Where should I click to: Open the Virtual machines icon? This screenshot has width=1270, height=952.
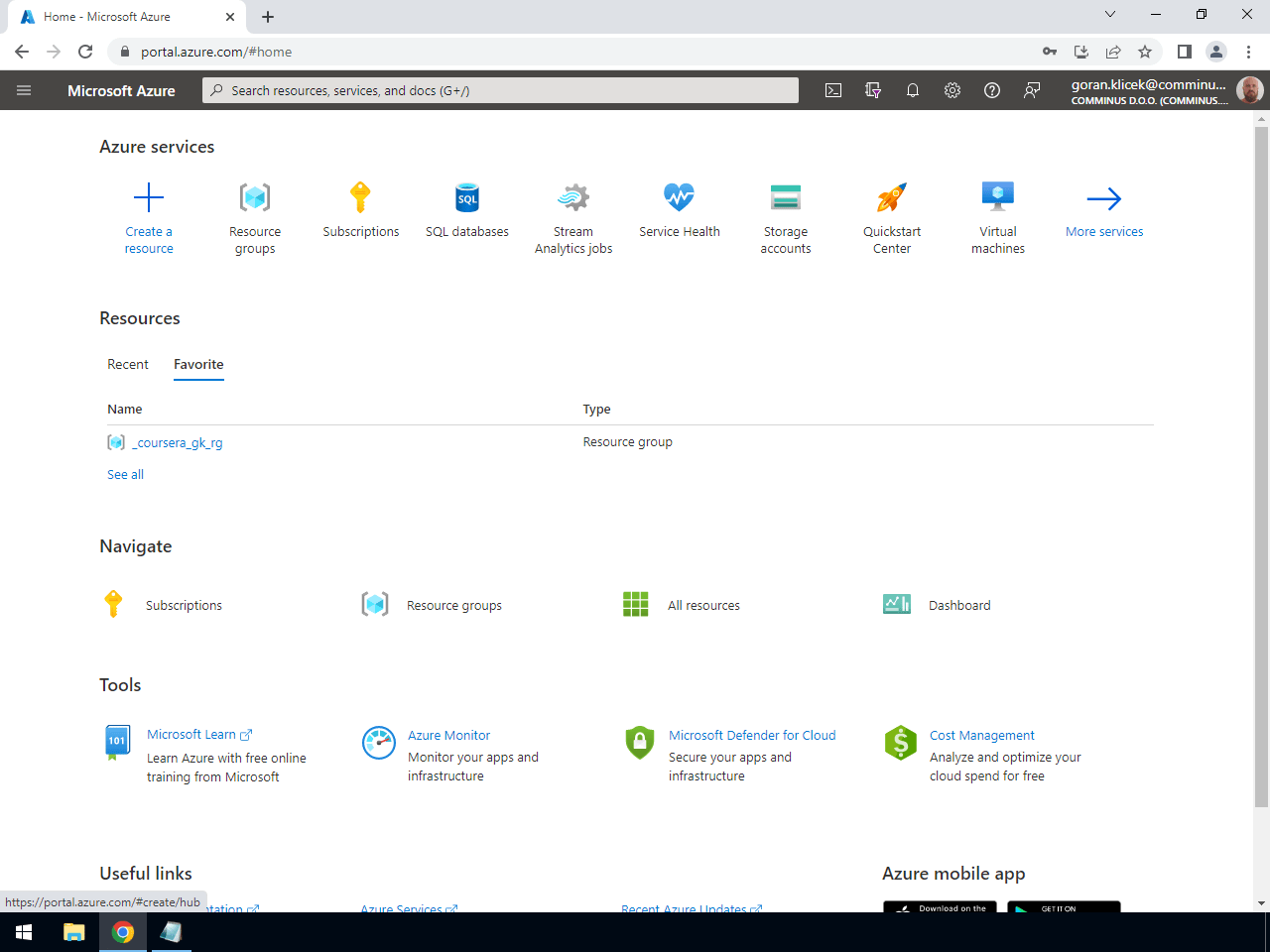[997, 196]
